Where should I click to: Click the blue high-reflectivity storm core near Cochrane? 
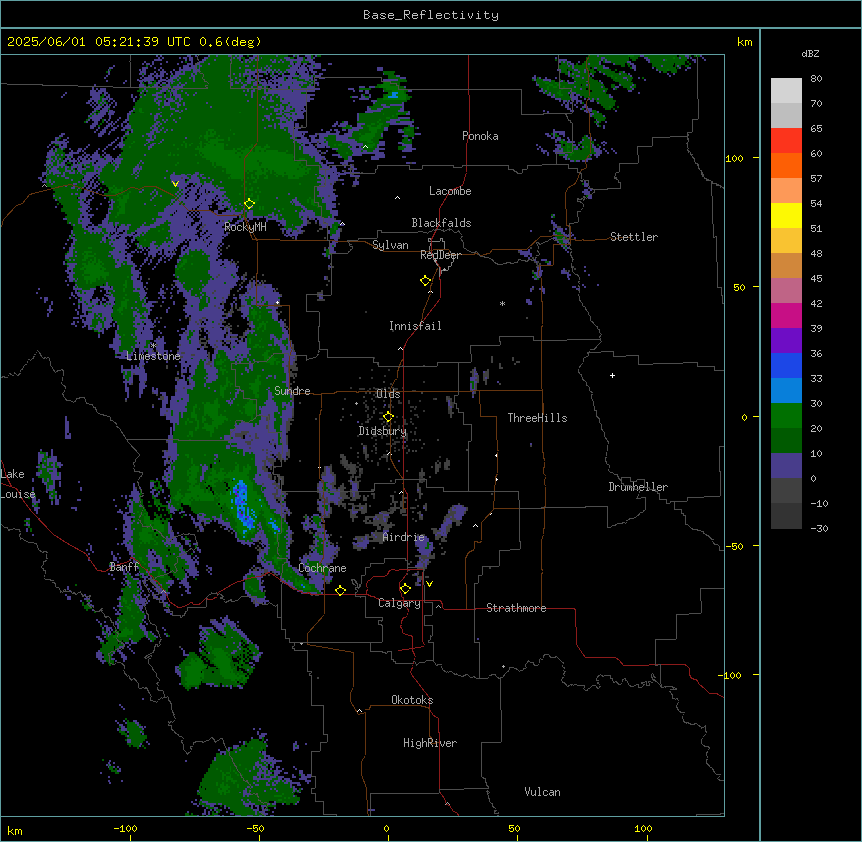pos(242,506)
